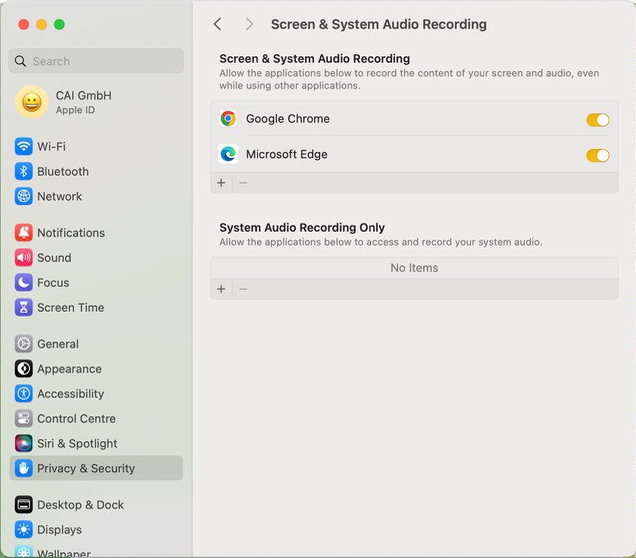Maximize window with the green button
Image resolution: width=636 pixels, height=558 pixels.
point(59,24)
